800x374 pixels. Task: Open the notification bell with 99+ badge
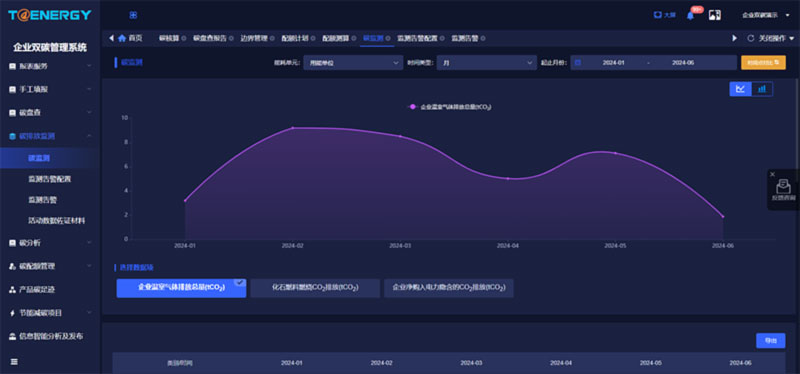pyautogui.click(x=690, y=15)
